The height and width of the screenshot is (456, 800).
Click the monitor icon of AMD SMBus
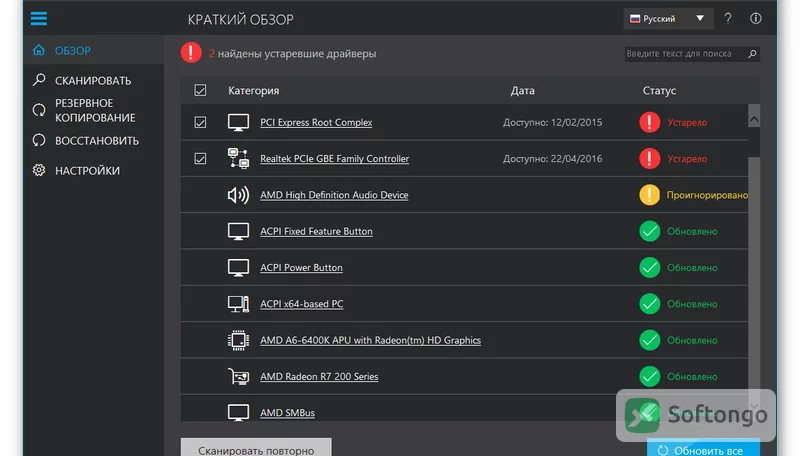238,412
